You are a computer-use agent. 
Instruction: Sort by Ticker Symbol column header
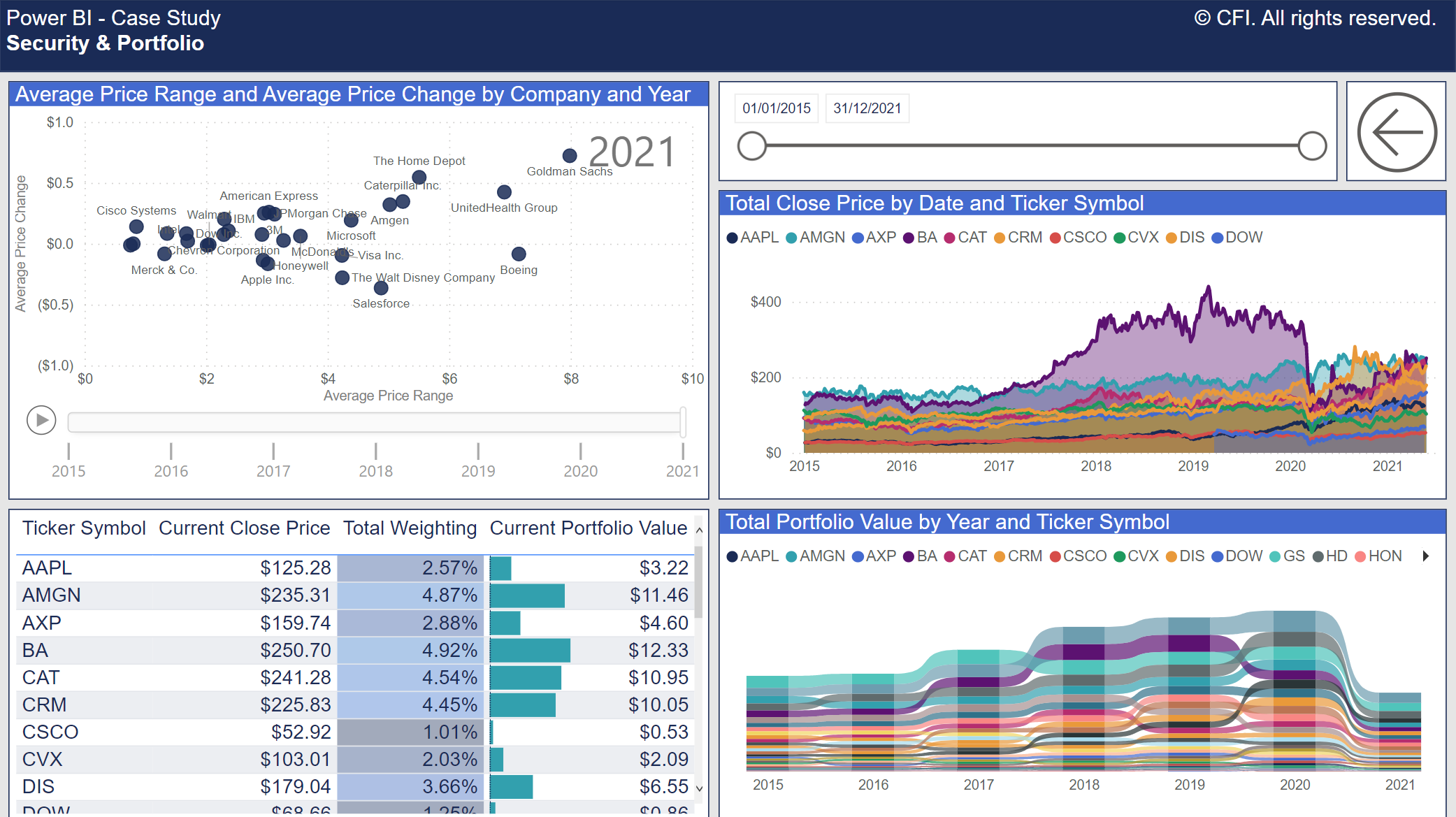click(x=84, y=528)
